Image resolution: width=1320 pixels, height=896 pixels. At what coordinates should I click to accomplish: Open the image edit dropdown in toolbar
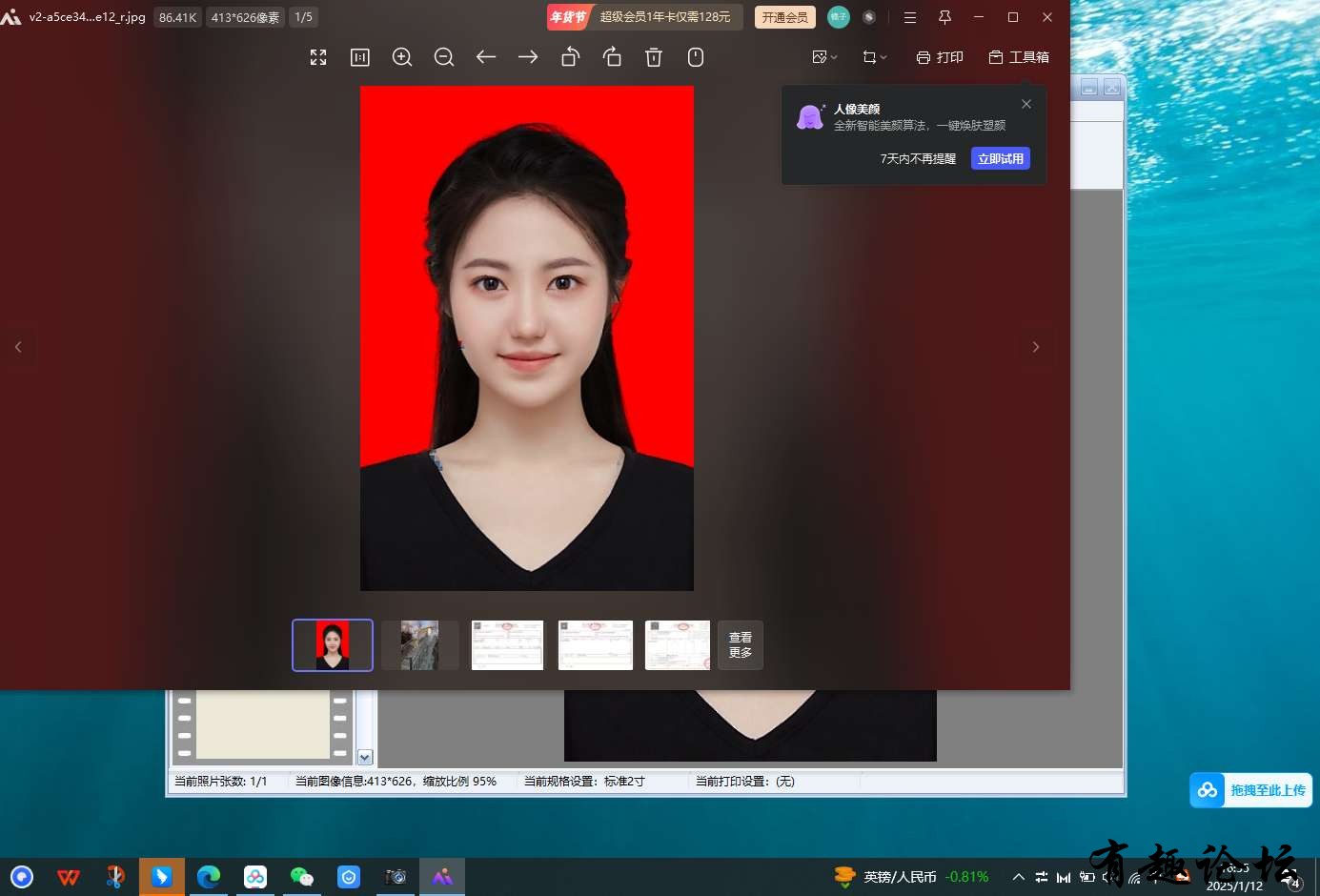click(824, 57)
